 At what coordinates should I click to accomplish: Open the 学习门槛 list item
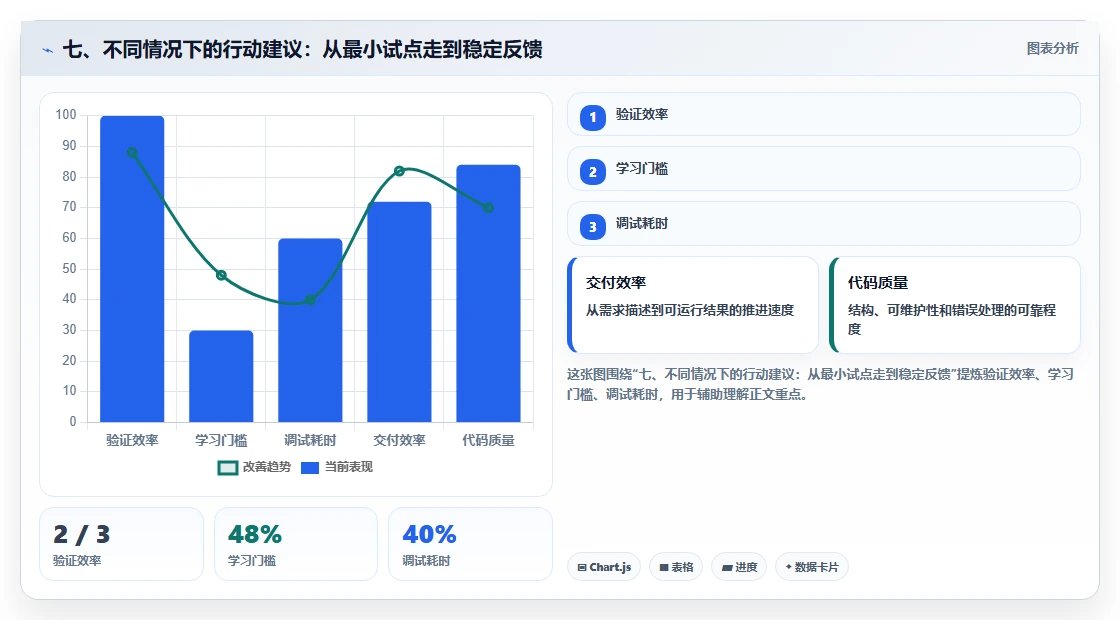(824, 169)
